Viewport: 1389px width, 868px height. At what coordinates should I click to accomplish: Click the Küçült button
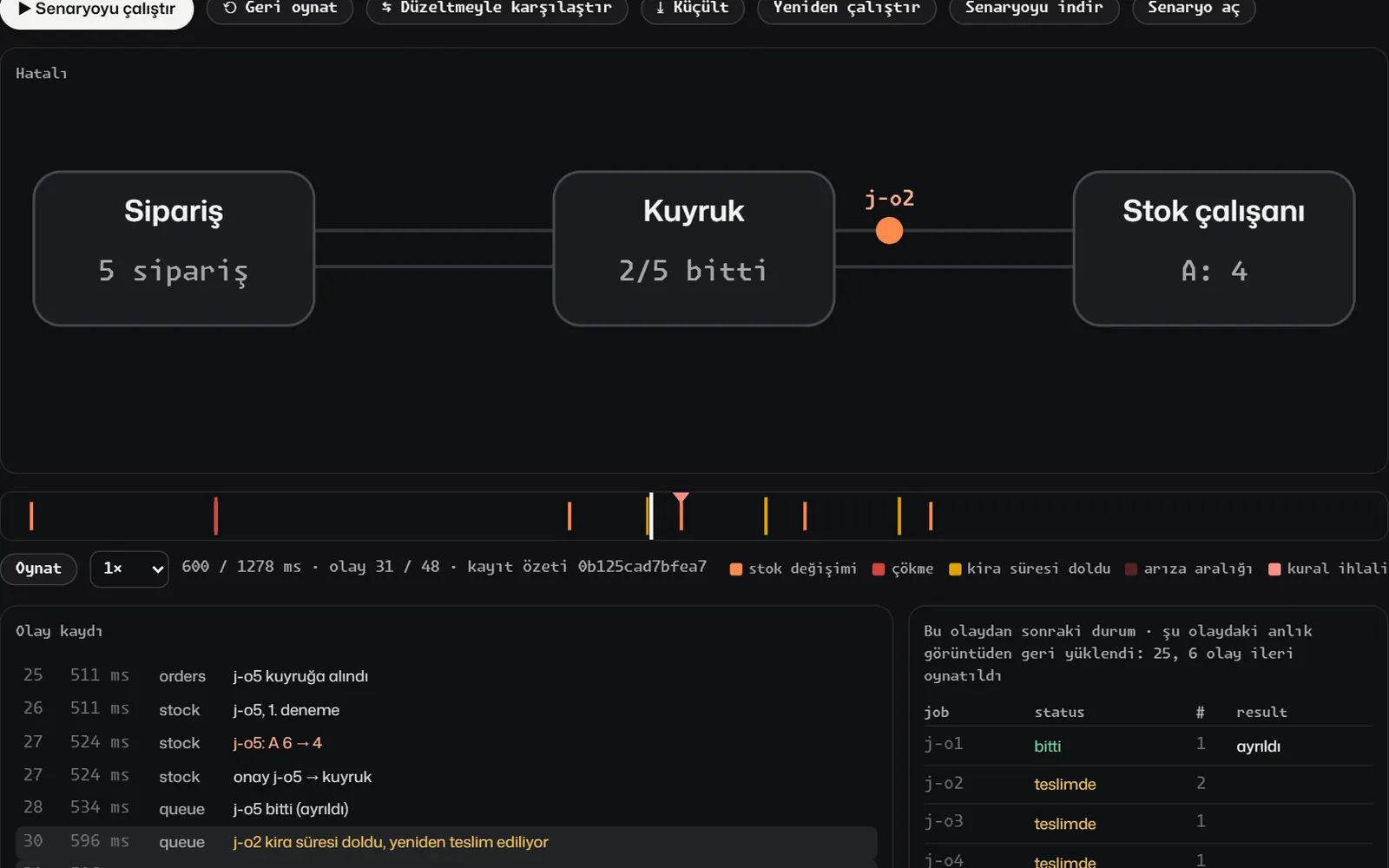(x=692, y=9)
